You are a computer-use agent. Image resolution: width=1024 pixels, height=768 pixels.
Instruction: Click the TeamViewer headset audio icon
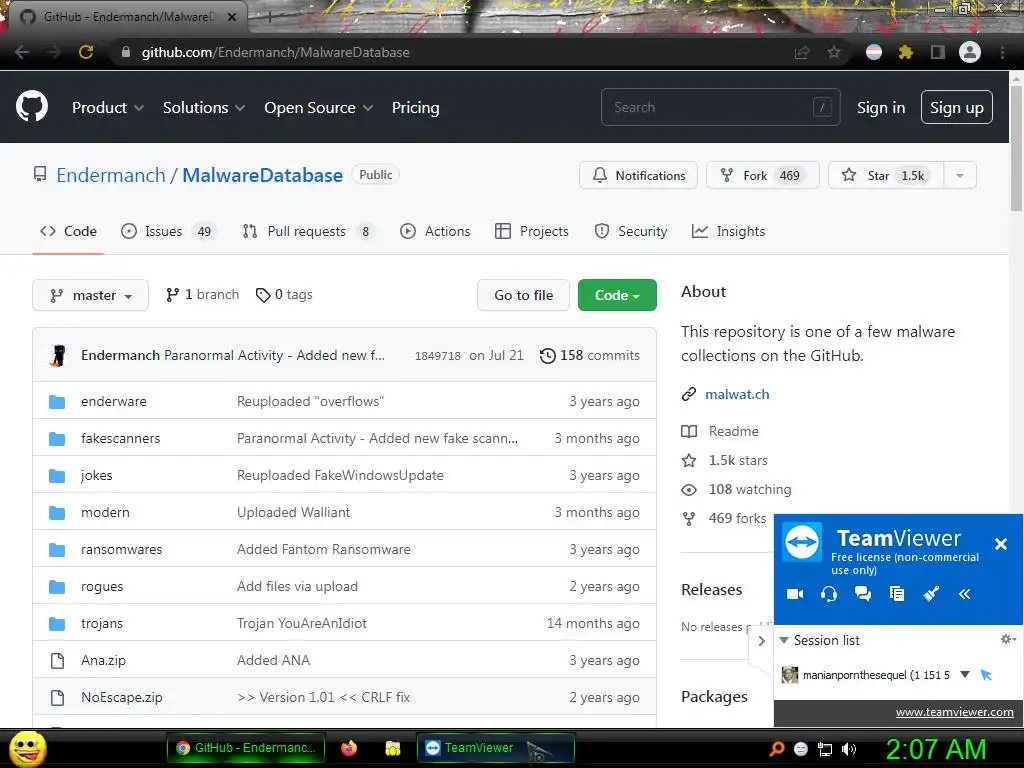pyautogui.click(x=829, y=594)
